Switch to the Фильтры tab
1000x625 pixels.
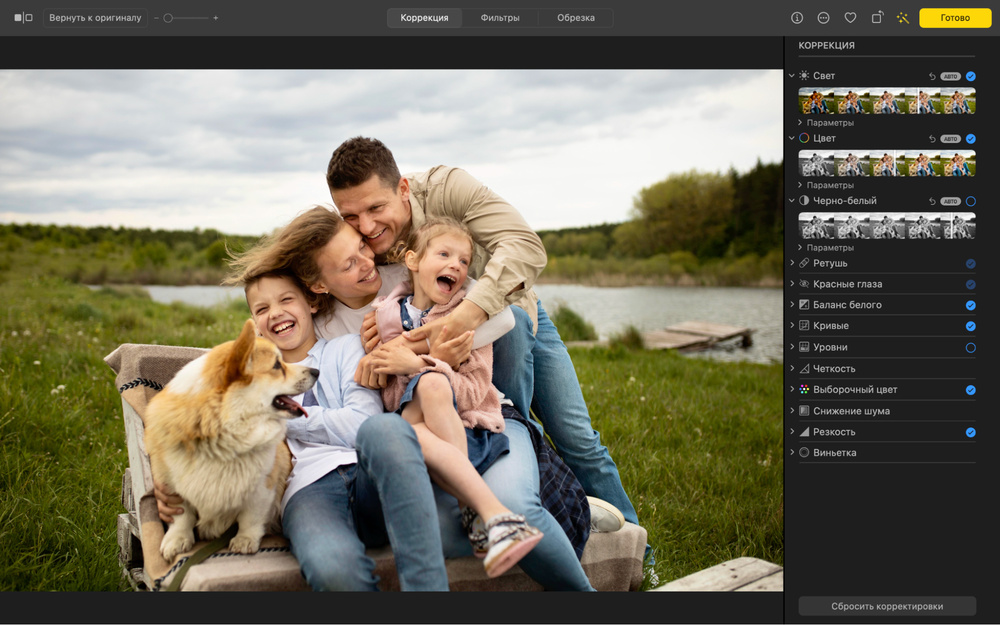499,18
